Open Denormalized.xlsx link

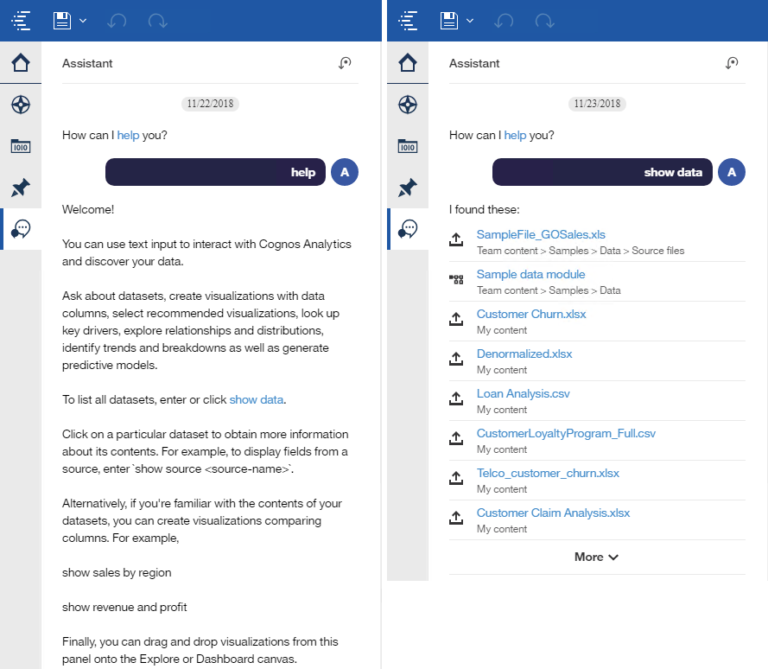(x=524, y=354)
